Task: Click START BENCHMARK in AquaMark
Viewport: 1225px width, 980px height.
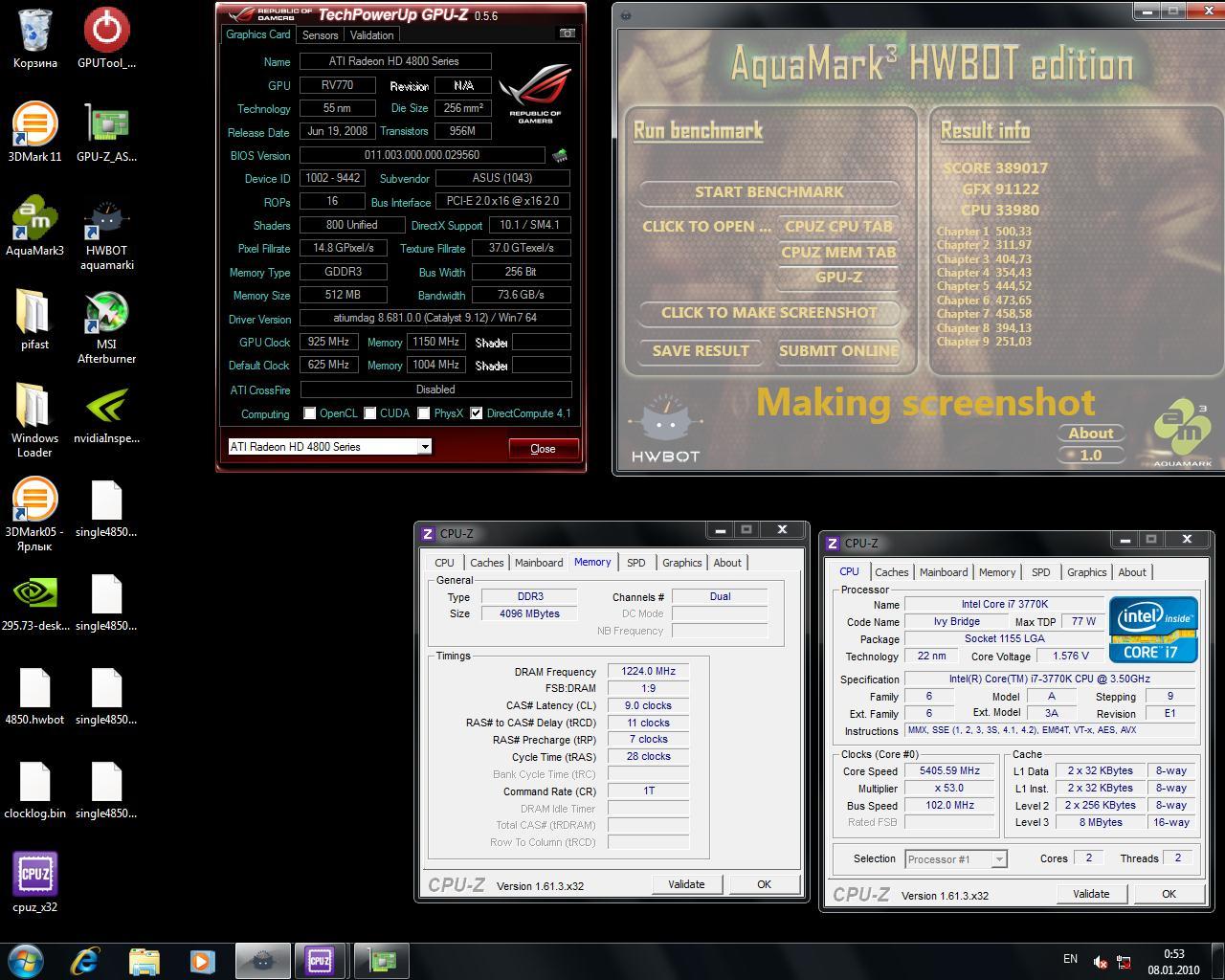Action: pyautogui.click(x=768, y=191)
